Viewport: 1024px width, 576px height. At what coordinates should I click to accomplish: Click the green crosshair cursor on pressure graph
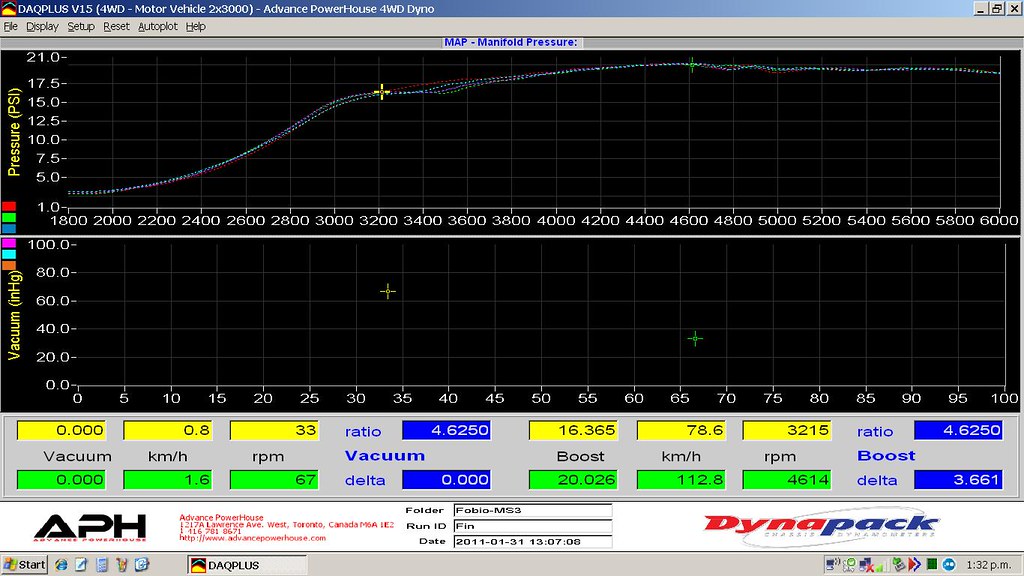tap(692, 65)
